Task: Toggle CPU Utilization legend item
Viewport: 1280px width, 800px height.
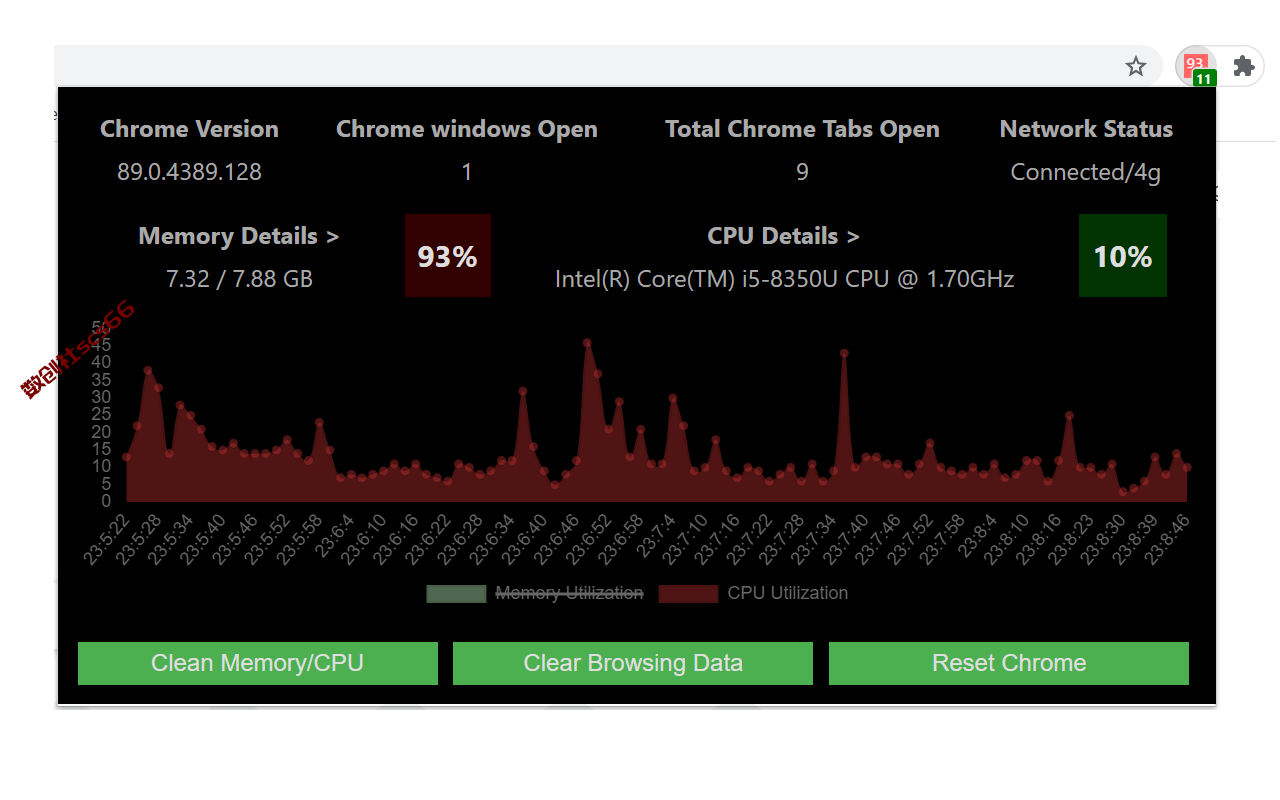Action: point(753,593)
